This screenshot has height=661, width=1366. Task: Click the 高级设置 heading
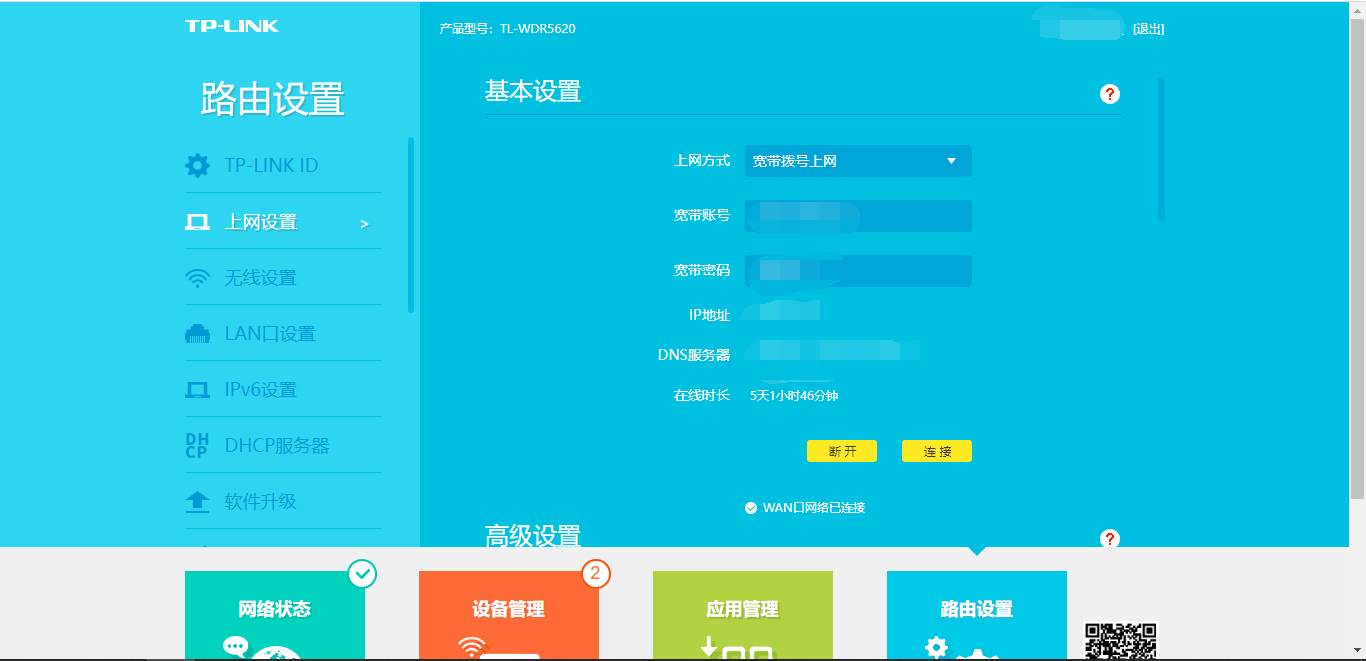click(533, 536)
